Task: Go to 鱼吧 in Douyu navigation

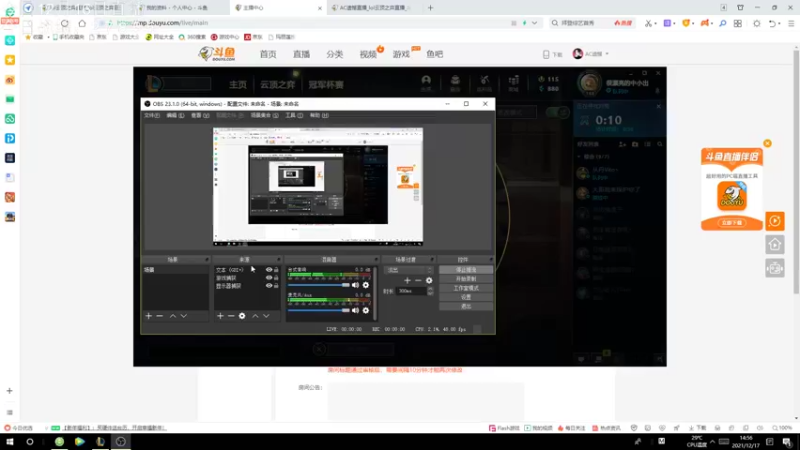Action: (435, 54)
